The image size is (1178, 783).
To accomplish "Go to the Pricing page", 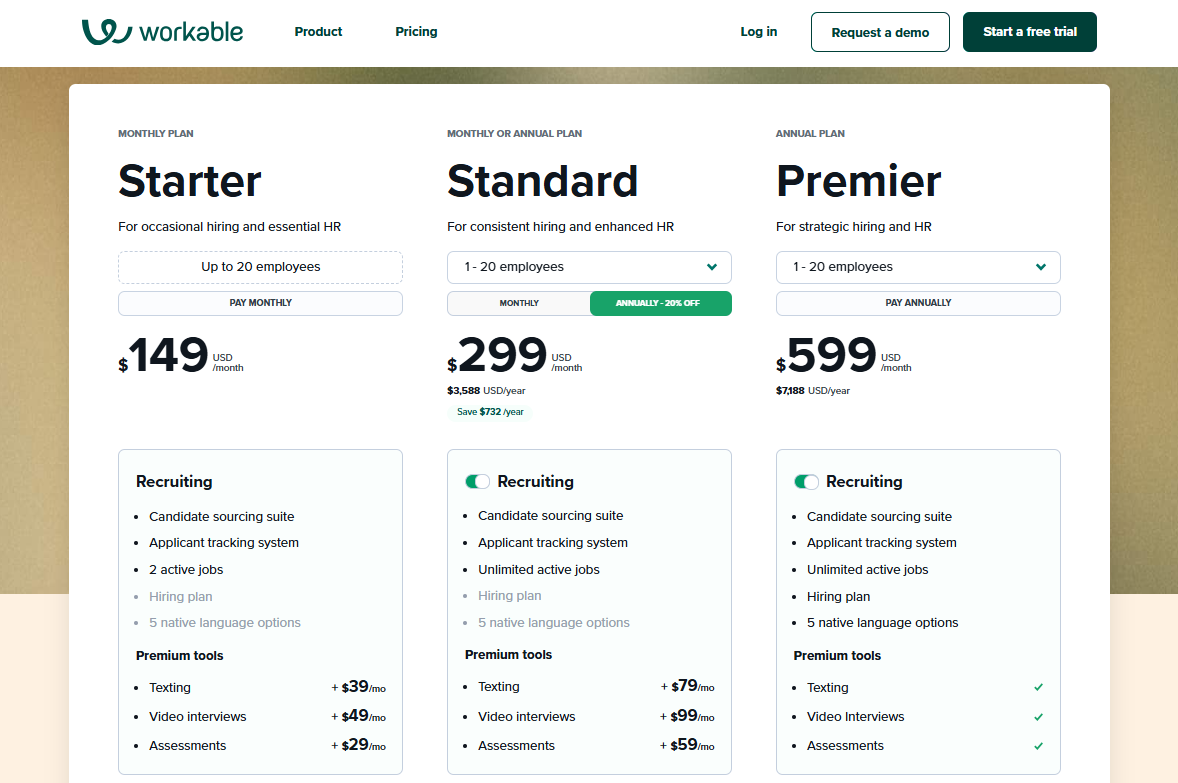I will pos(416,32).
